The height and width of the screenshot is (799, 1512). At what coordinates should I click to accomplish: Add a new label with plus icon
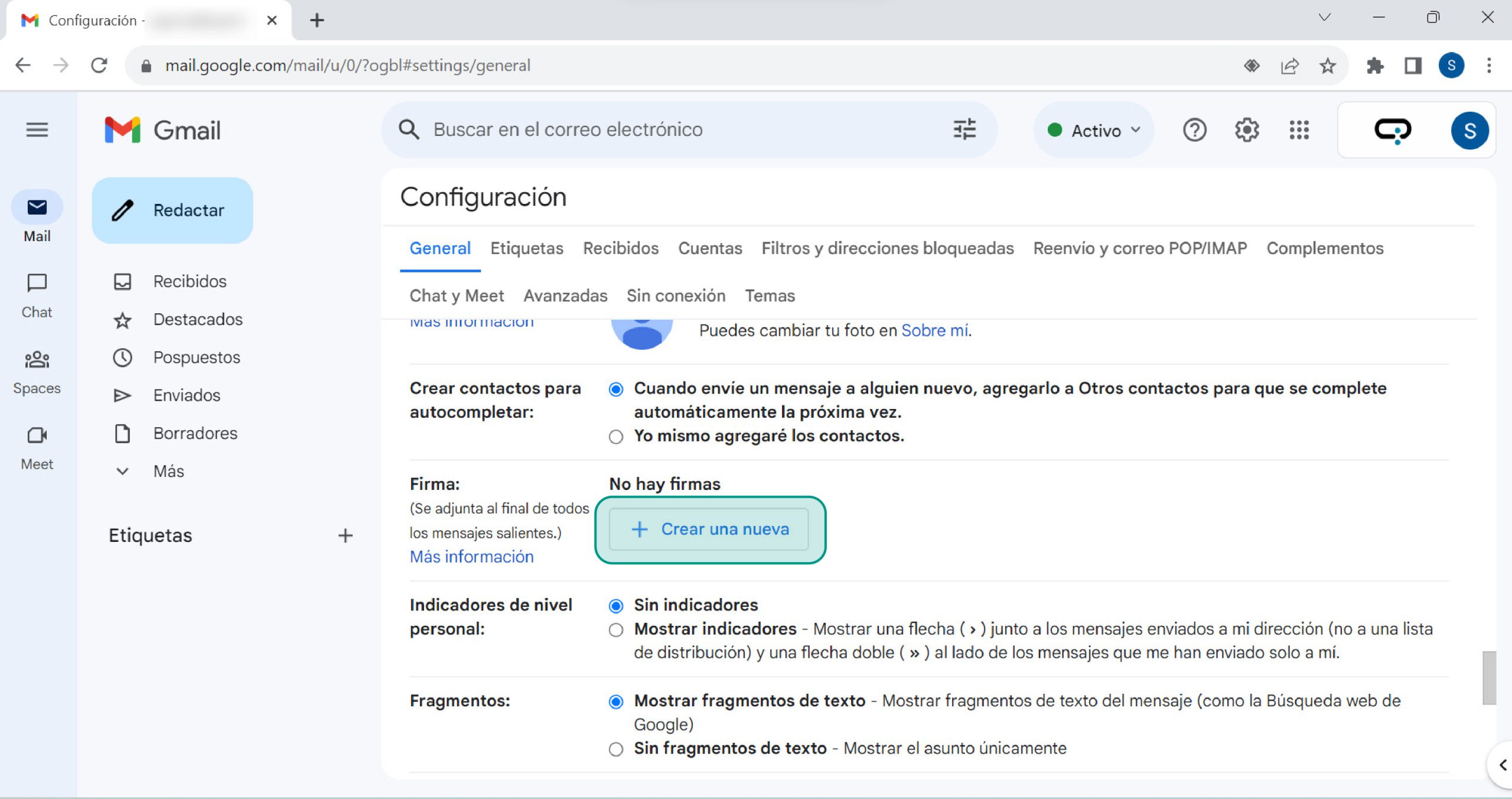pos(345,535)
